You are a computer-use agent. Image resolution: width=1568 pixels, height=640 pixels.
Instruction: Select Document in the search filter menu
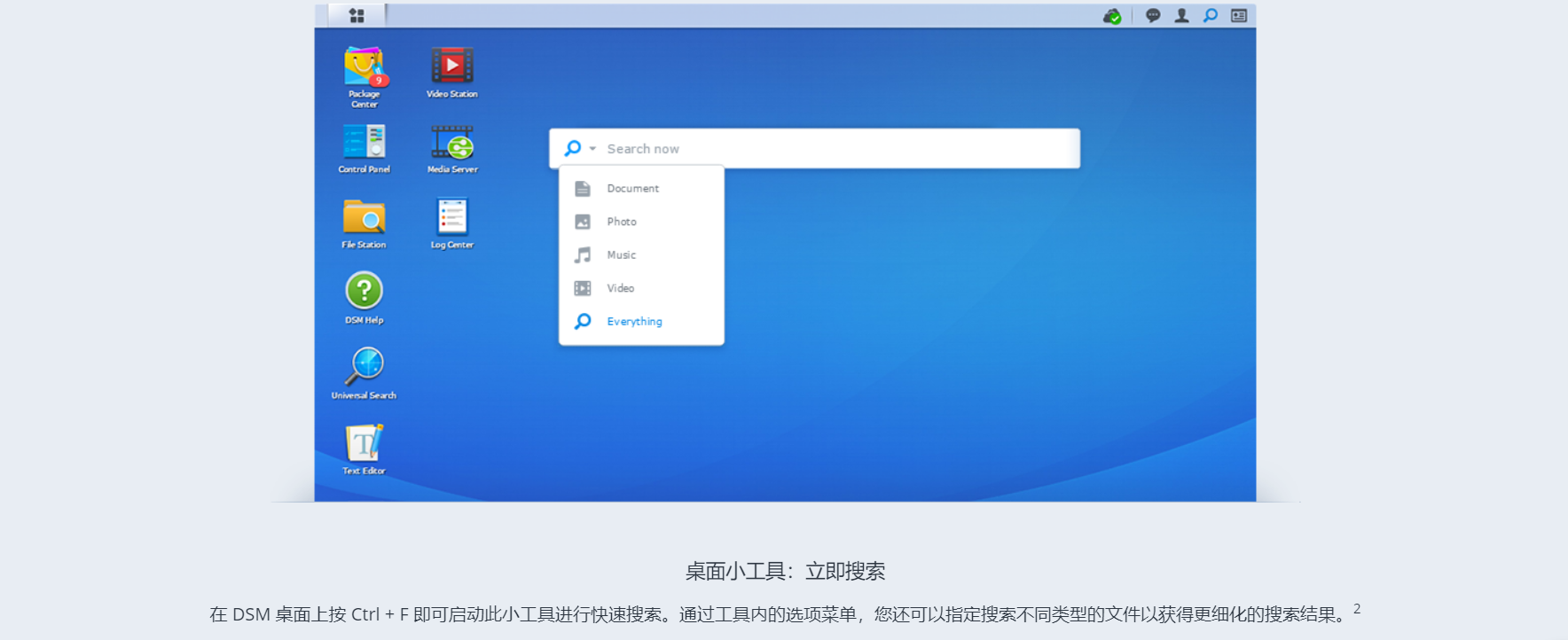pyautogui.click(x=633, y=189)
